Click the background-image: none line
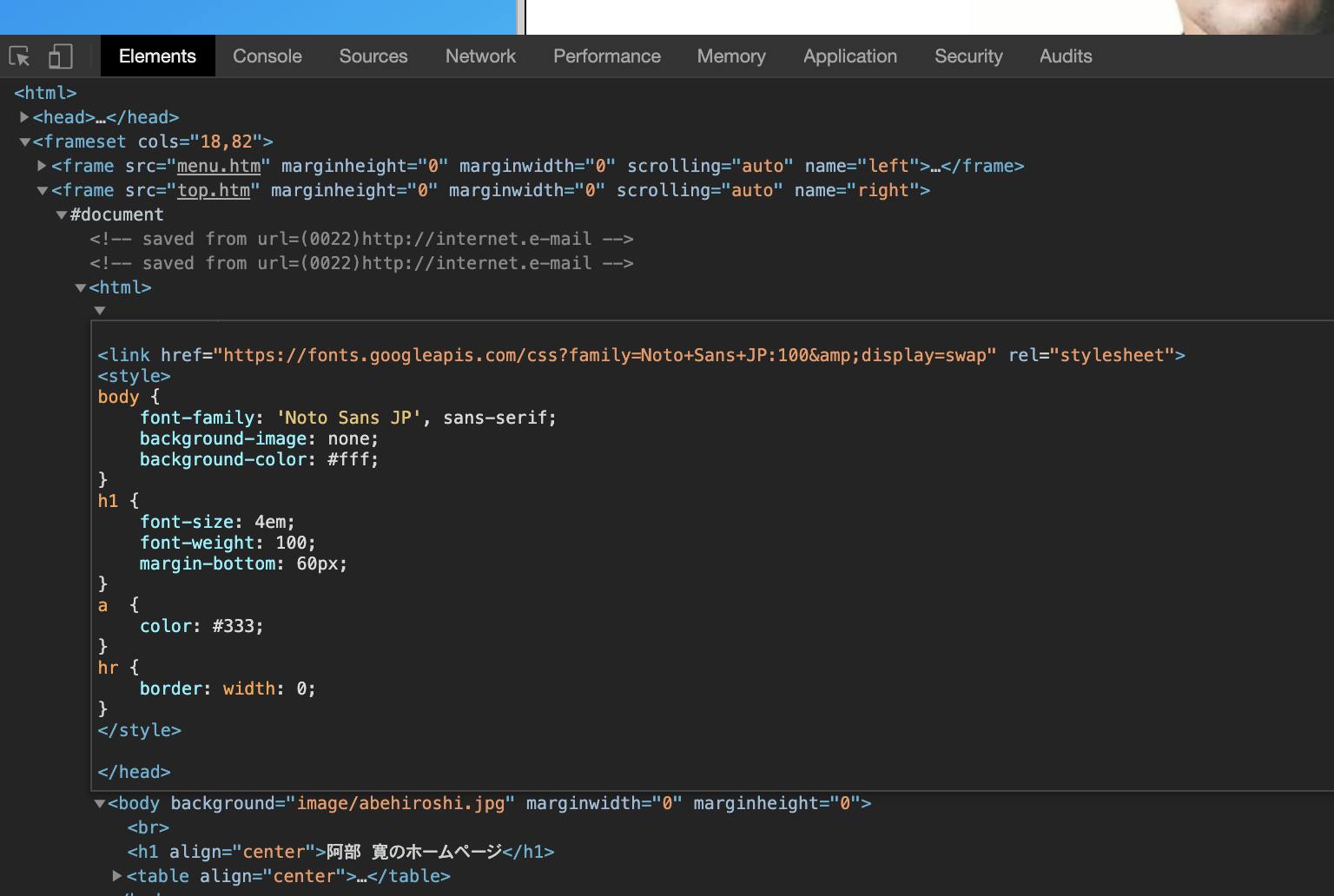This screenshot has width=1334, height=896. point(259,438)
